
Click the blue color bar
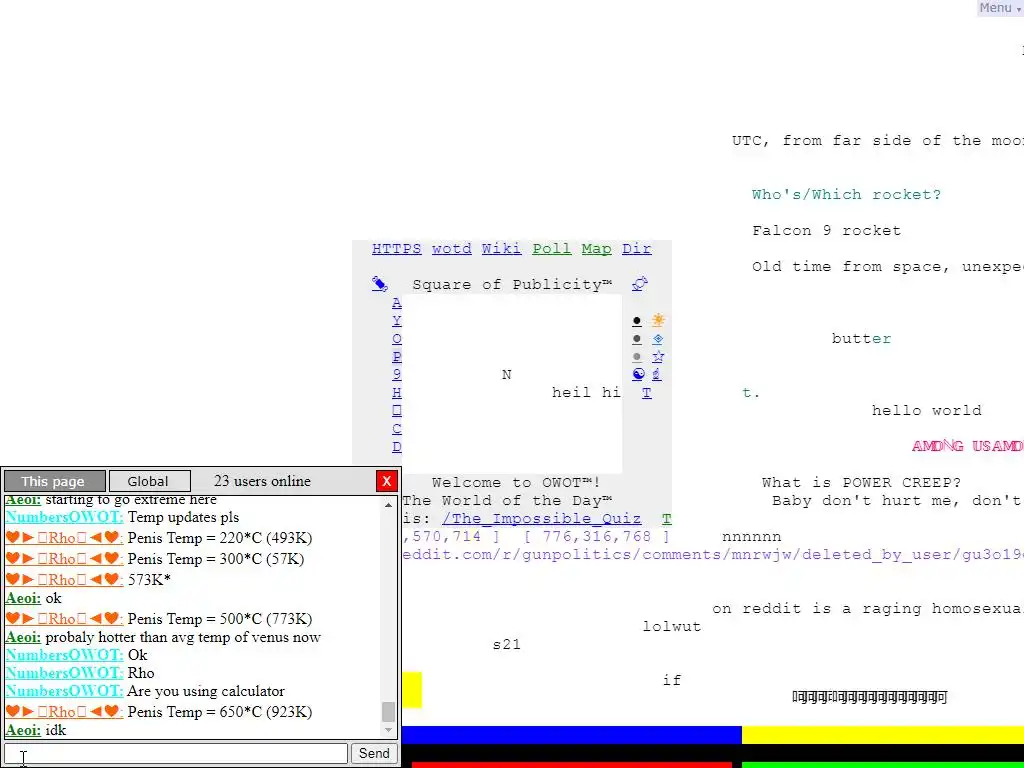(571, 735)
